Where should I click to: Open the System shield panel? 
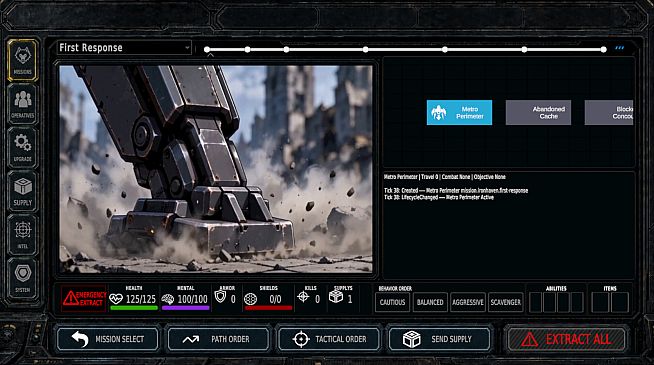(23, 278)
